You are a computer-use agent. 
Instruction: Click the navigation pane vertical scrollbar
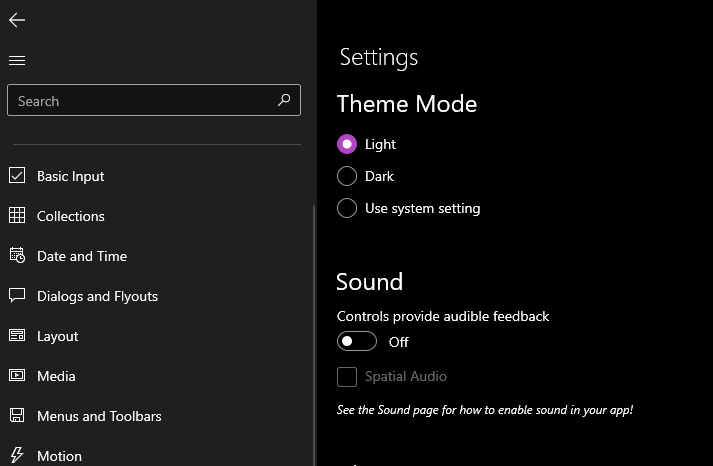coord(314,336)
